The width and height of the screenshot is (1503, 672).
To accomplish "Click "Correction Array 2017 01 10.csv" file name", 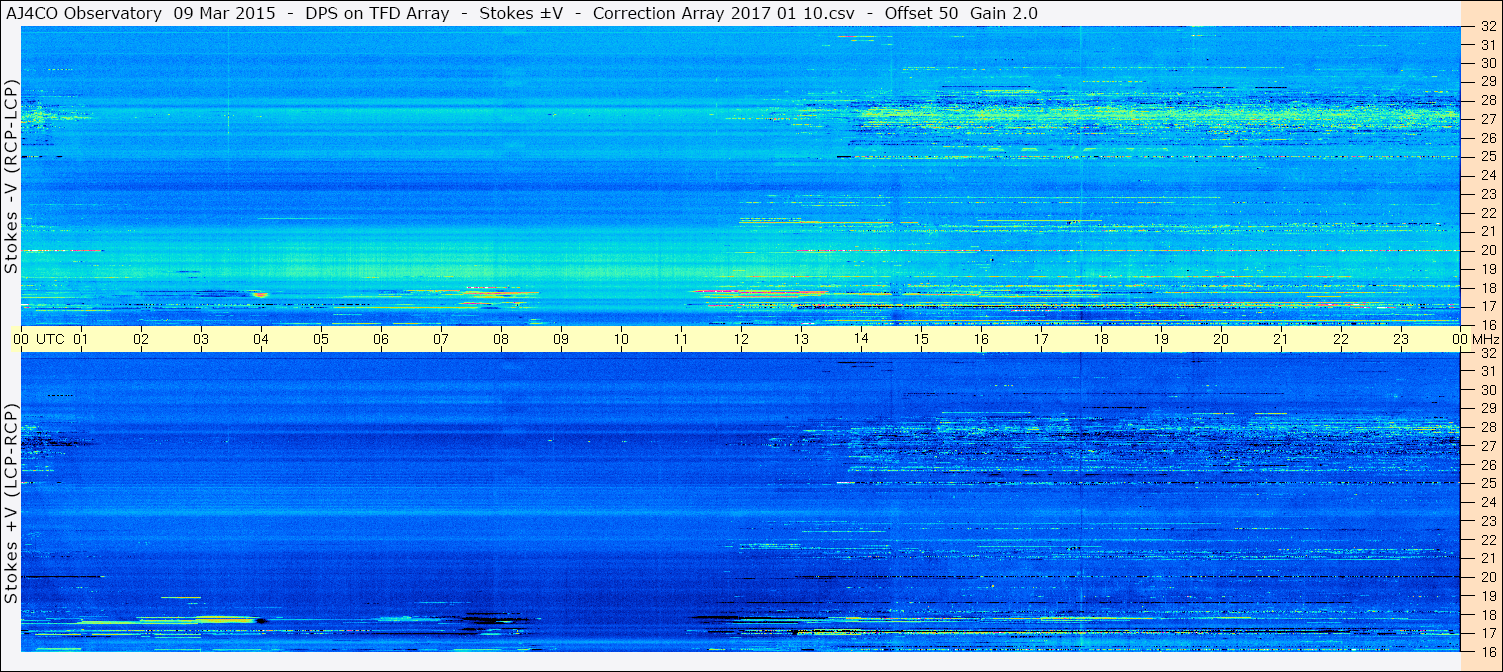I will (724, 14).
